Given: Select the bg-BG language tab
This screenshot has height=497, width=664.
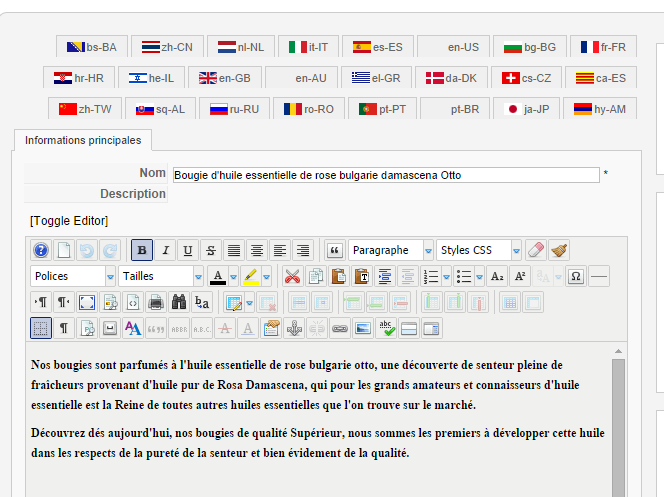Looking at the screenshot, I should tap(530, 47).
